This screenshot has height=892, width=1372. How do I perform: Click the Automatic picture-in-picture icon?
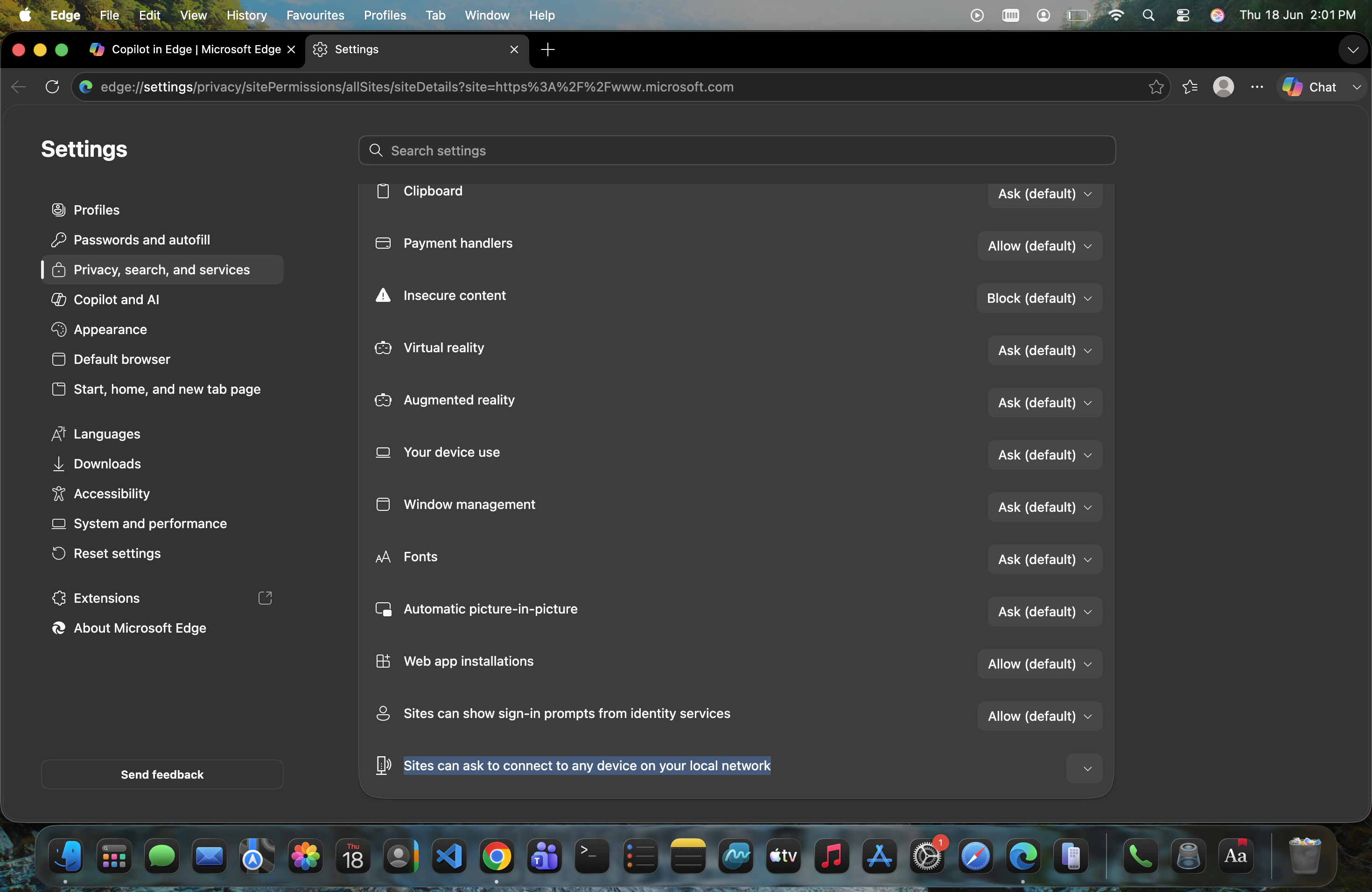(383, 609)
